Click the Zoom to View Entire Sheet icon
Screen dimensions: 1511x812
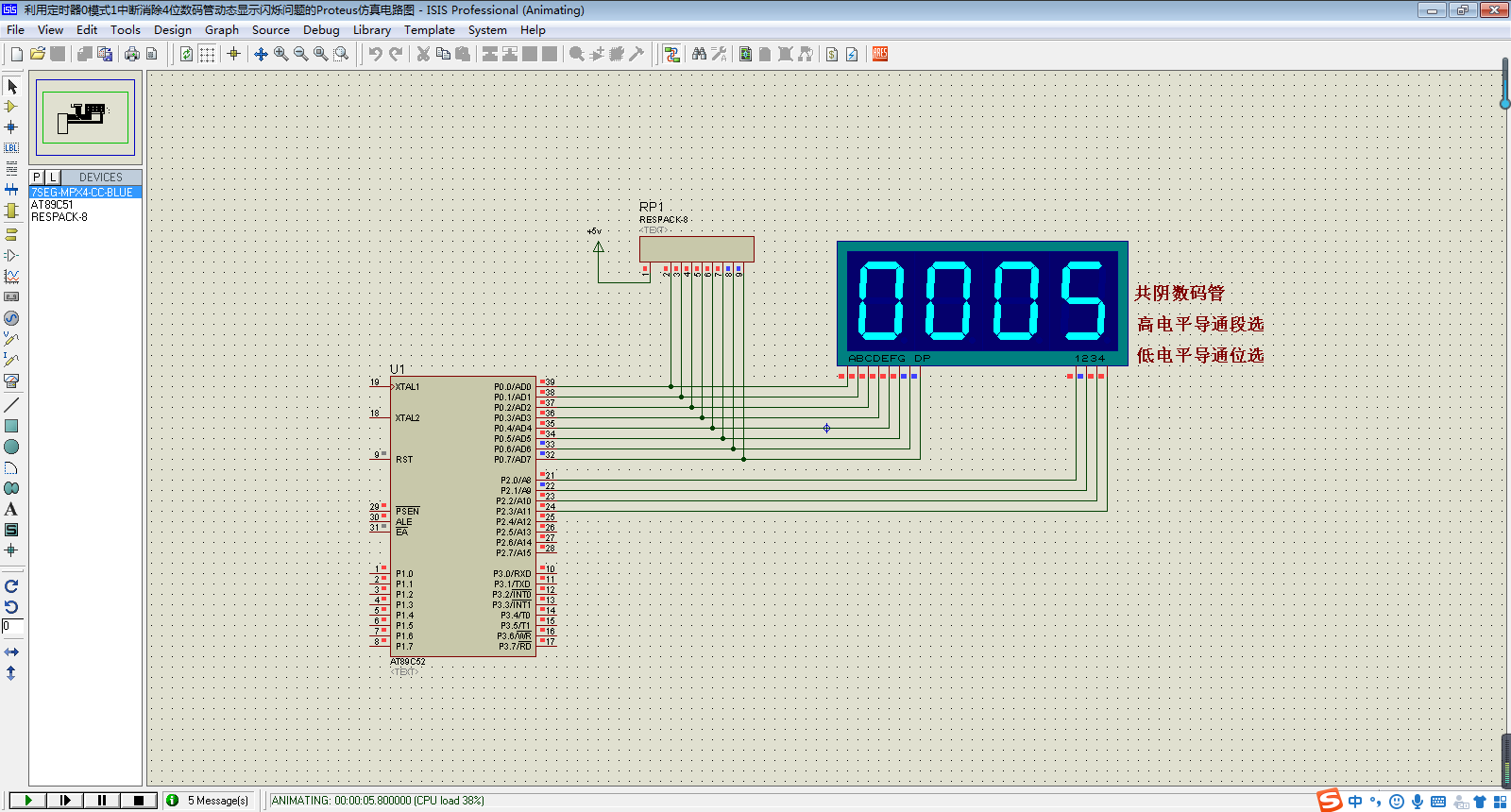click(321, 54)
